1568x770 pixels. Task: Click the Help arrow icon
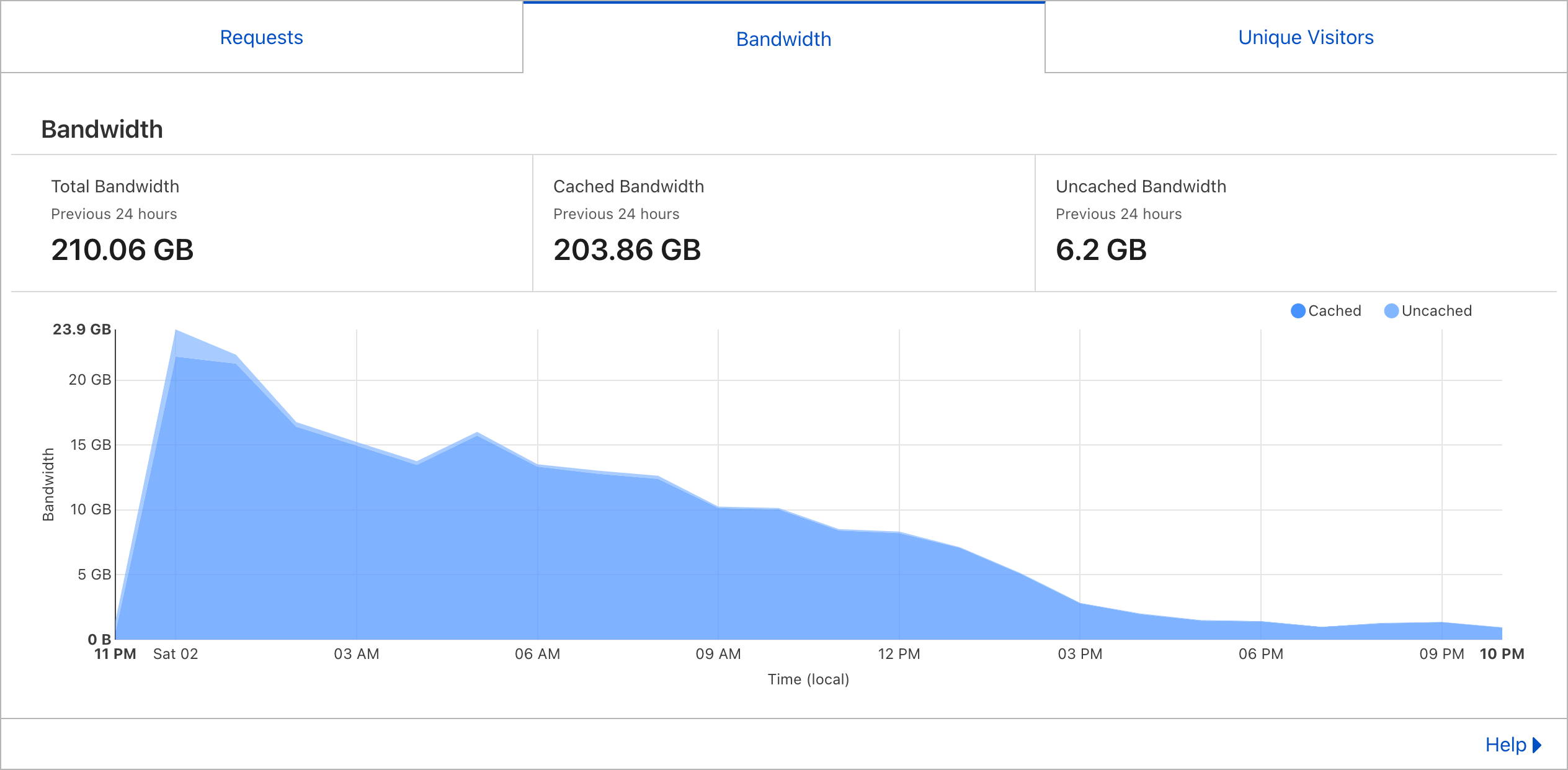(1537, 745)
